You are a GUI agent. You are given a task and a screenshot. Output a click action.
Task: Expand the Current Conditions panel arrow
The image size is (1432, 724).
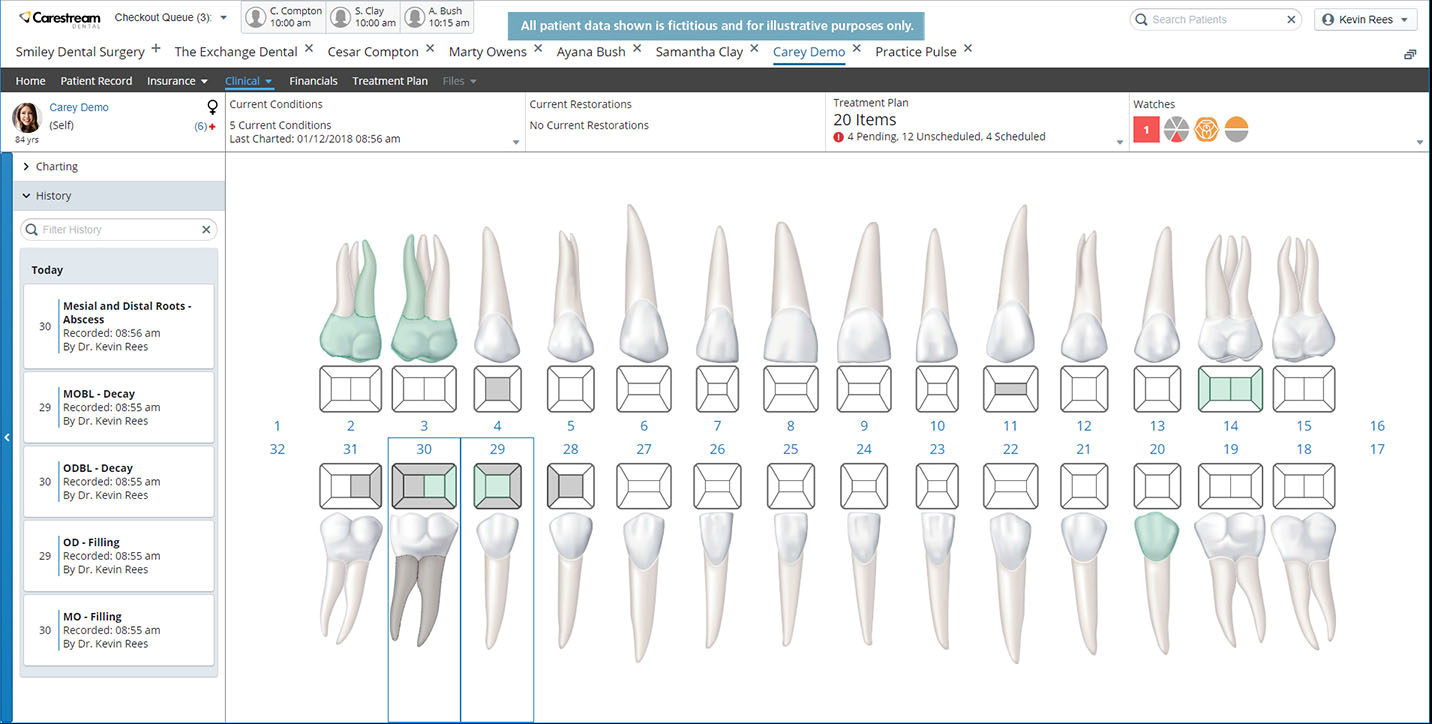tap(517, 143)
